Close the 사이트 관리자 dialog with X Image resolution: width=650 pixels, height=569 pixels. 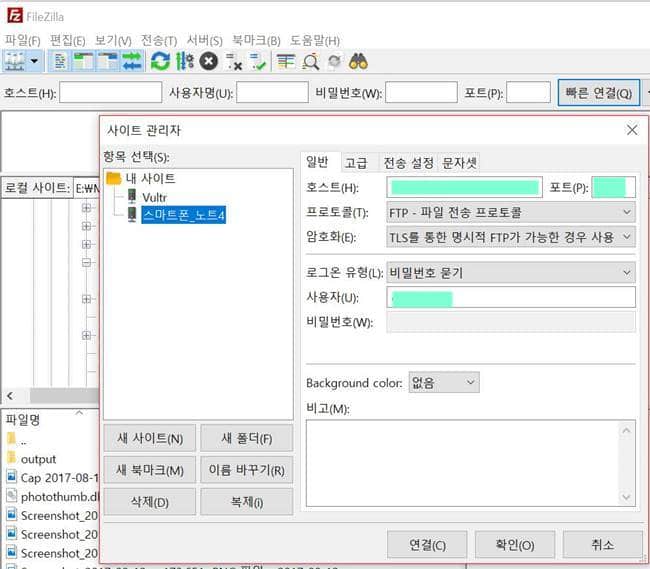click(x=632, y=130)
